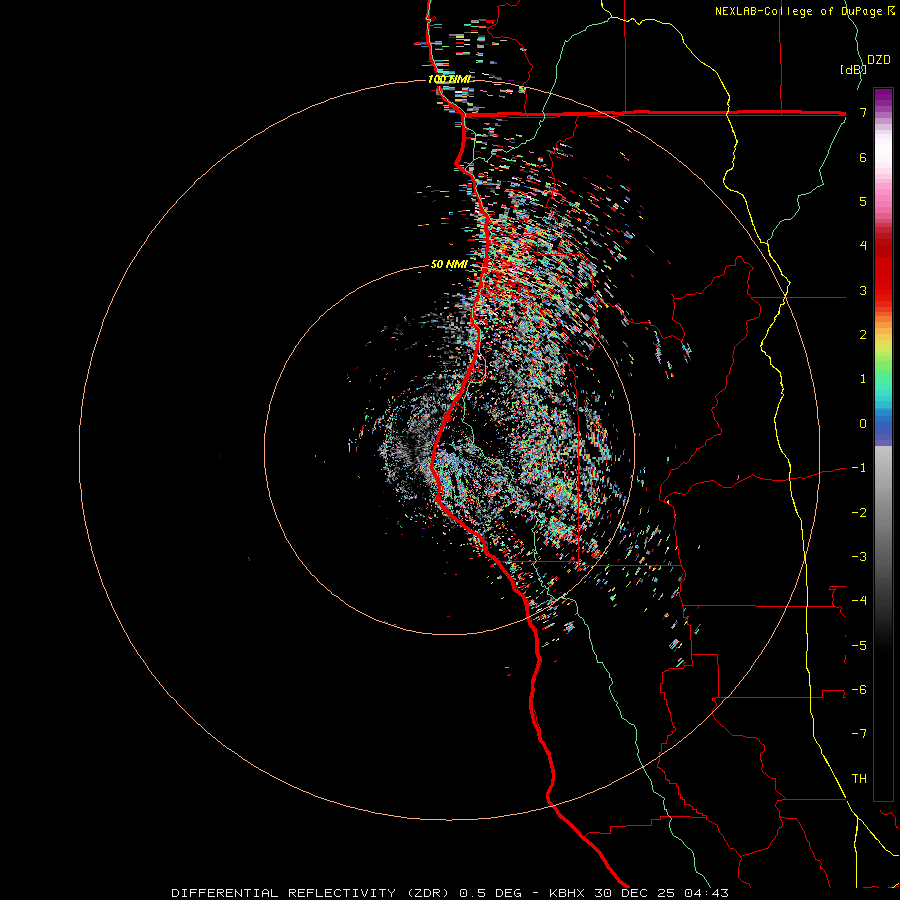Click the scale value -7

(859, 734)
